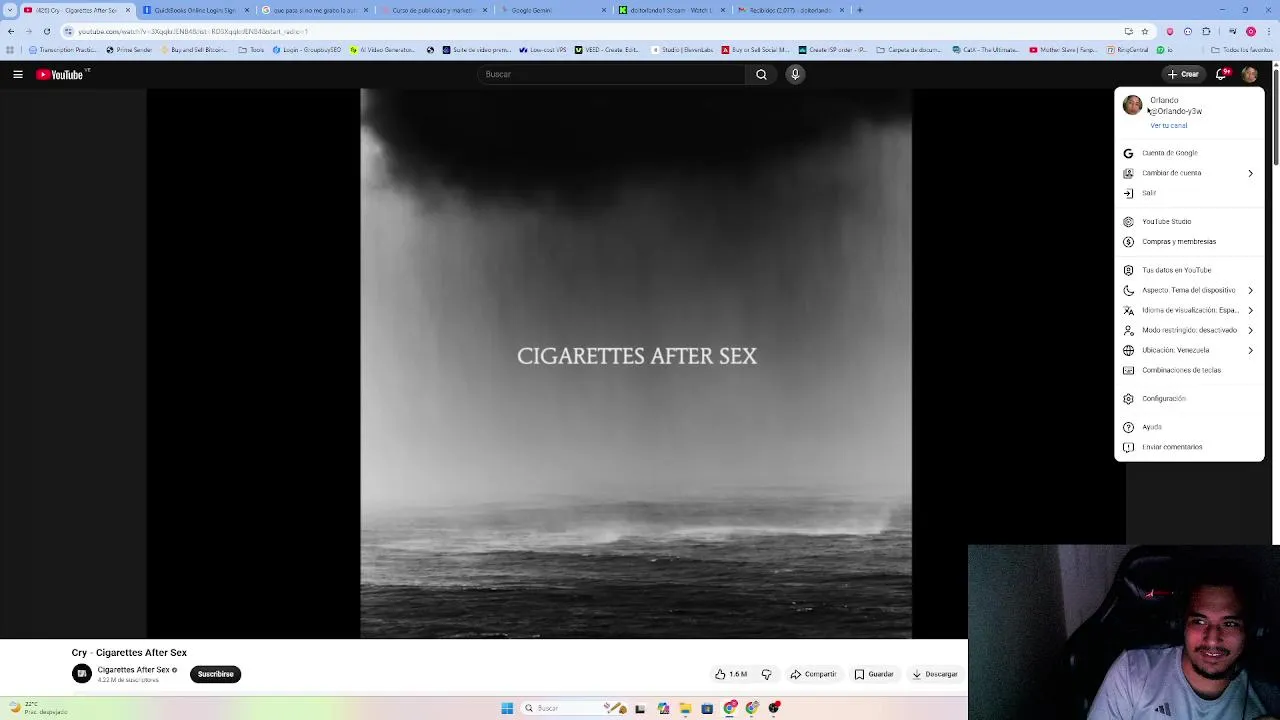Open Tus datos en YouTube
Image resolution: width=1280 pixels, height=720 pixels.
coord(1189,270)
